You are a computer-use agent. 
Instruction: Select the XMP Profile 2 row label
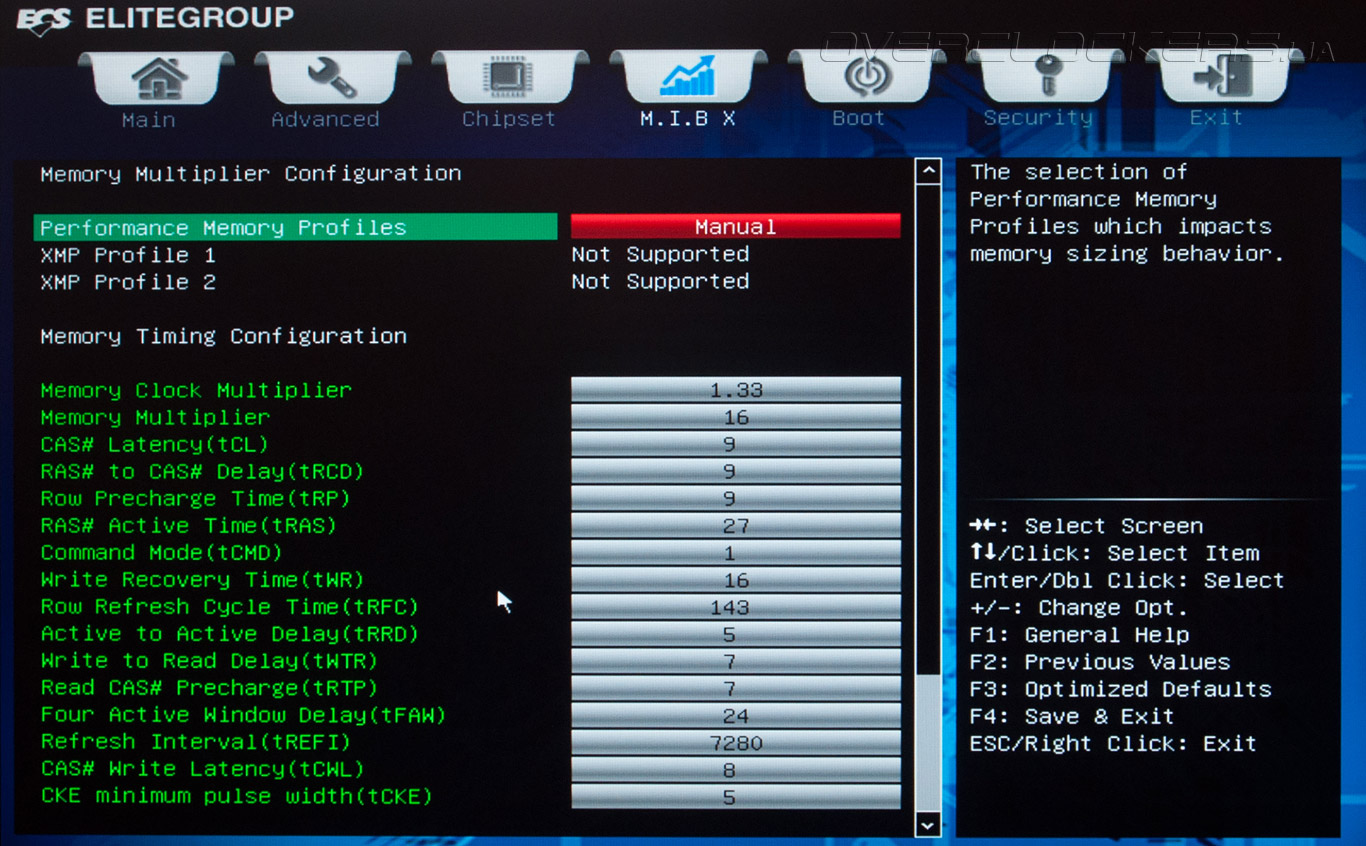(128, 282)
